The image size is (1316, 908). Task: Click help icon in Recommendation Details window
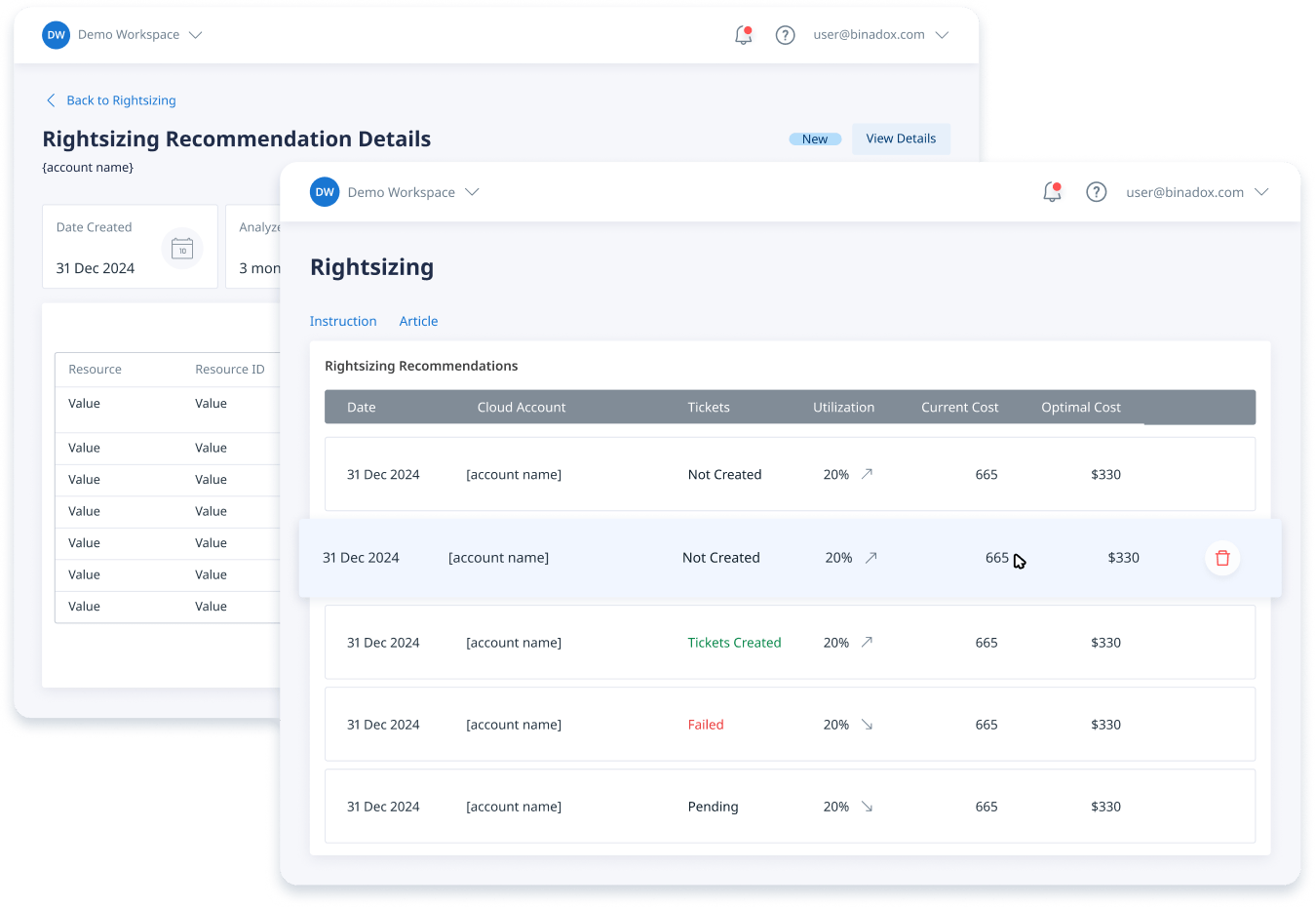(785, 35)
